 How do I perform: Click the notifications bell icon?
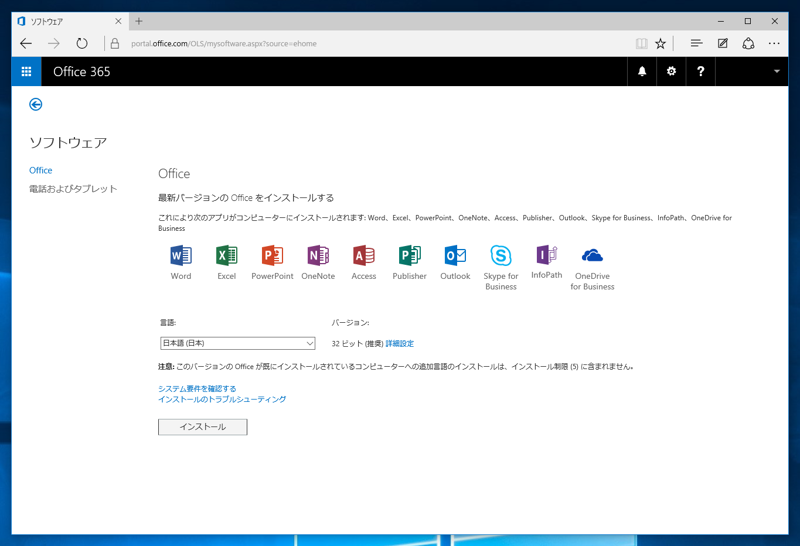pos(642,71)
